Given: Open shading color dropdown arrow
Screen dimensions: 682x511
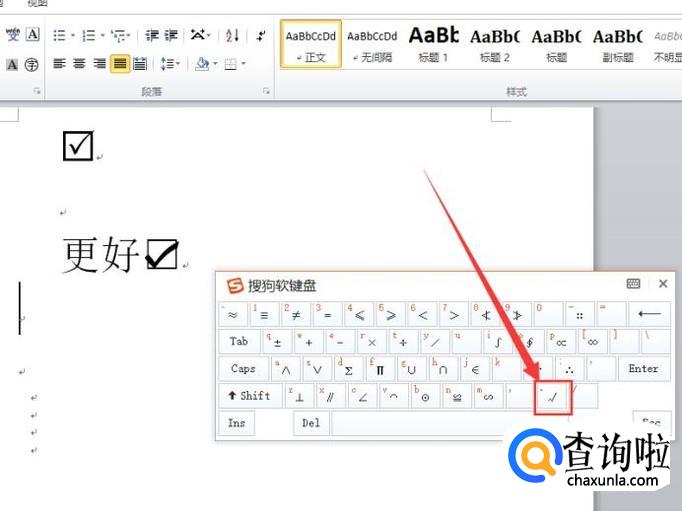Looking at the screenshot, I should pyautogui.click(x=215, y=64).
